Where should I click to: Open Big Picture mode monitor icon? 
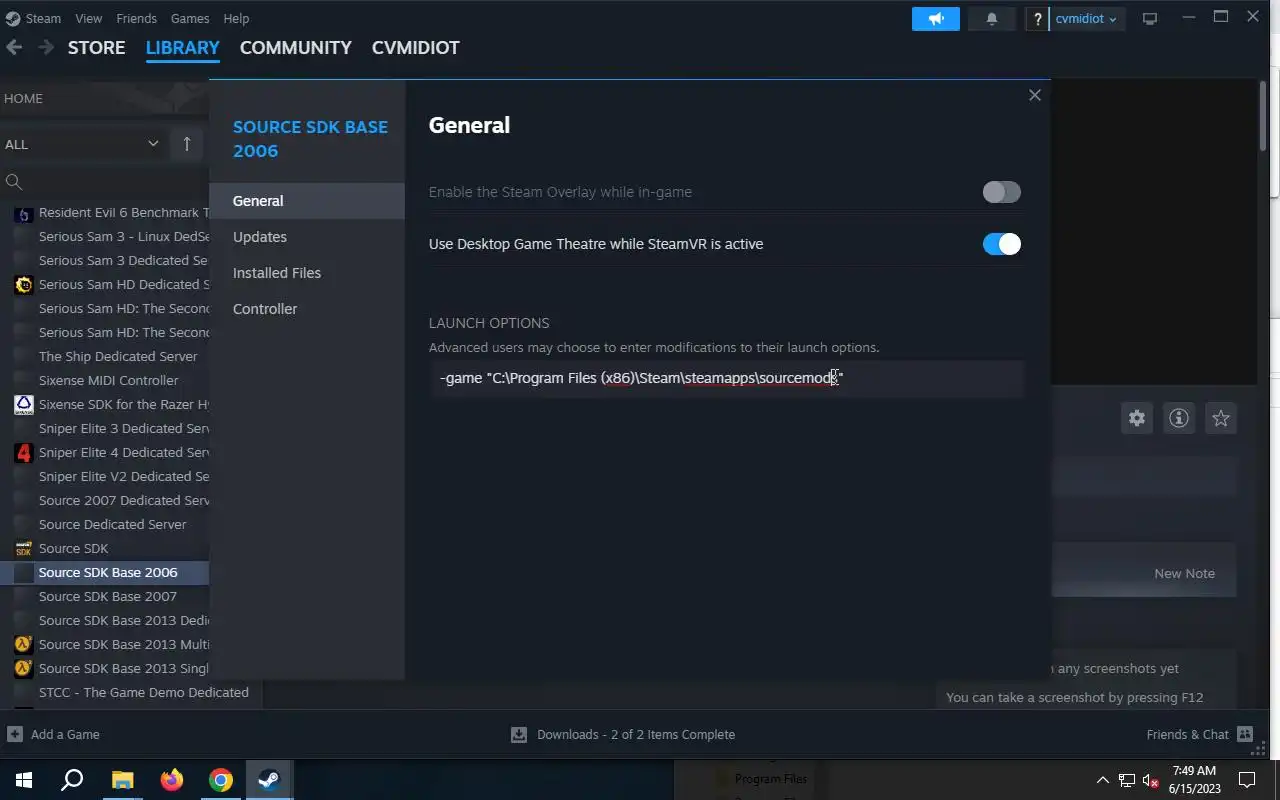[1150, 19]
